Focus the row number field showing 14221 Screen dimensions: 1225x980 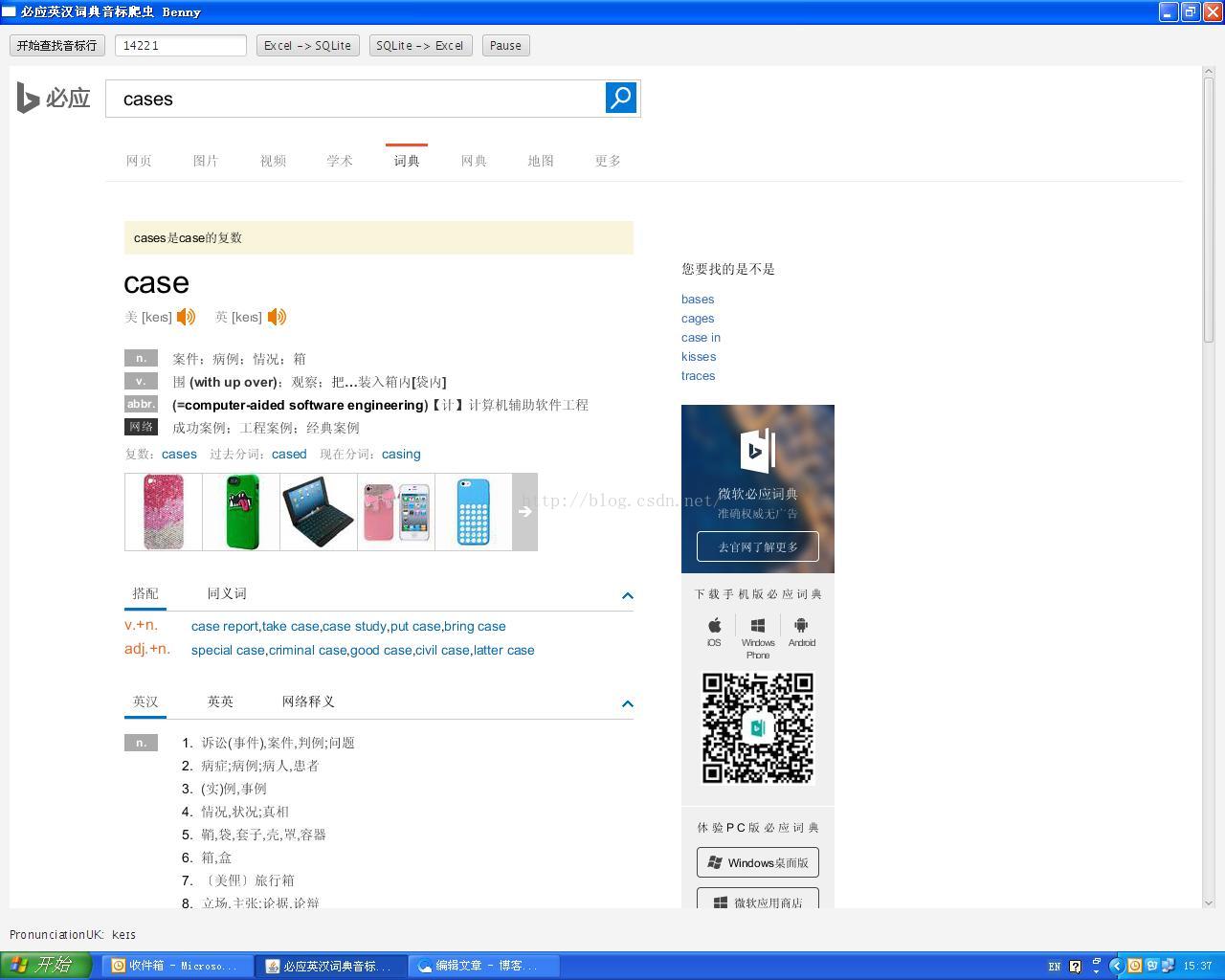coord(181,45)
